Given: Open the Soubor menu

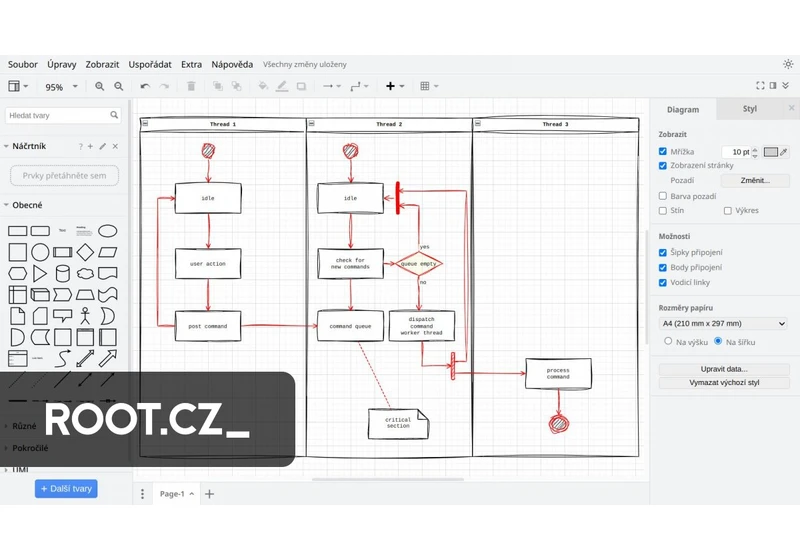Looking at the screenshot, I should click(x=22, y=64).
